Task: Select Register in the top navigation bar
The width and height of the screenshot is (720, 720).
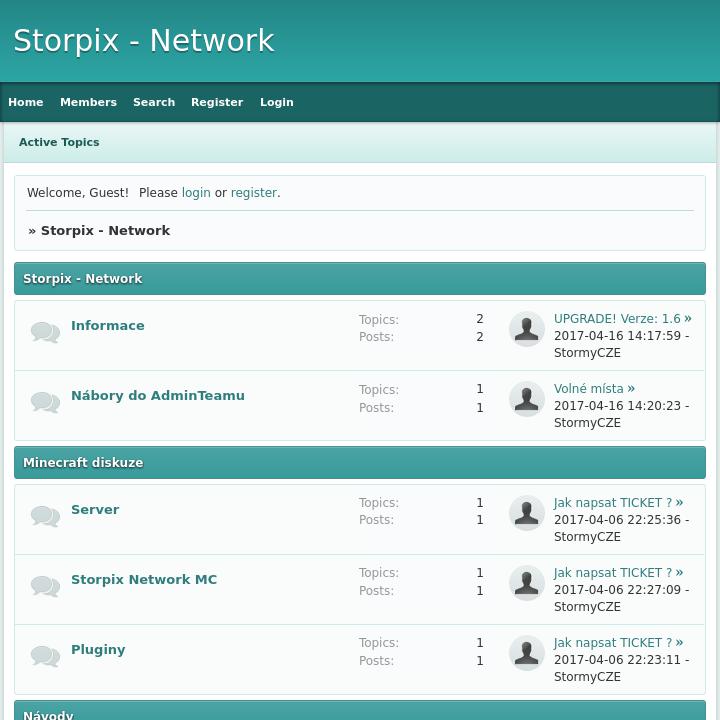Action: click(x=217, y=102)
